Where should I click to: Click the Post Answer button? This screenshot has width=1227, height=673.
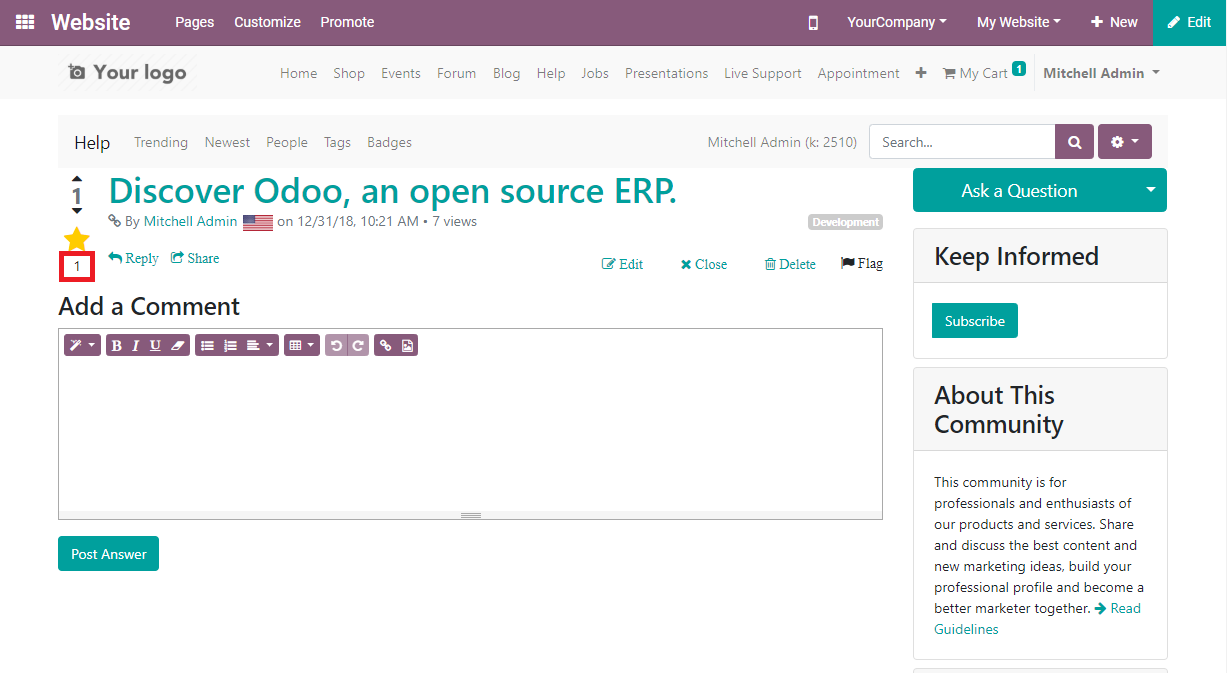[108, 554]
